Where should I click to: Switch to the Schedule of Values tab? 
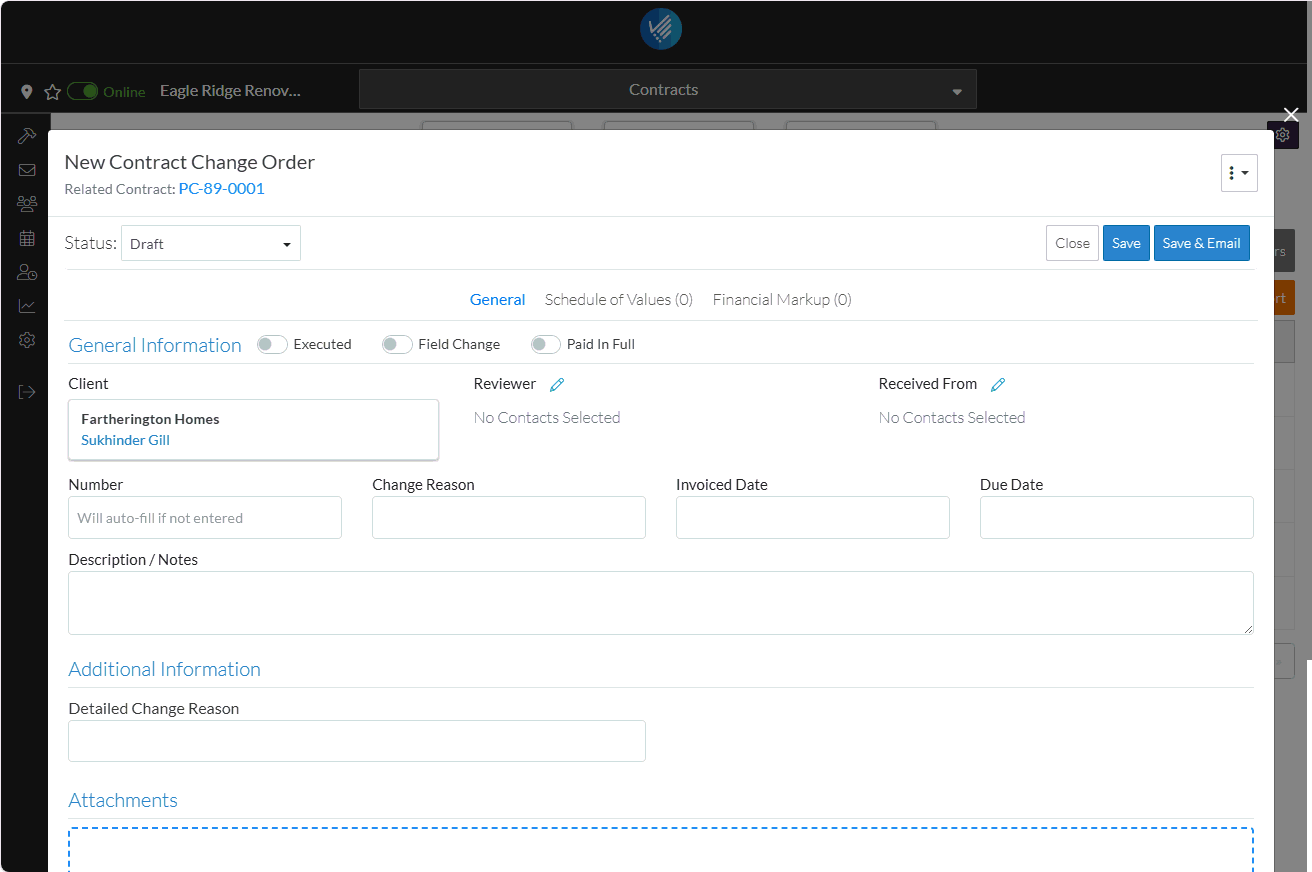tap(618, 300)
